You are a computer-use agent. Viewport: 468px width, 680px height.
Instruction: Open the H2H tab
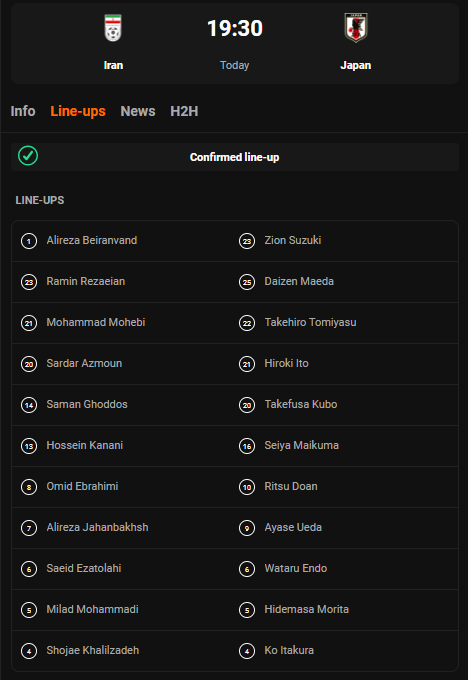pyautogui.click(x=184, y=111)
